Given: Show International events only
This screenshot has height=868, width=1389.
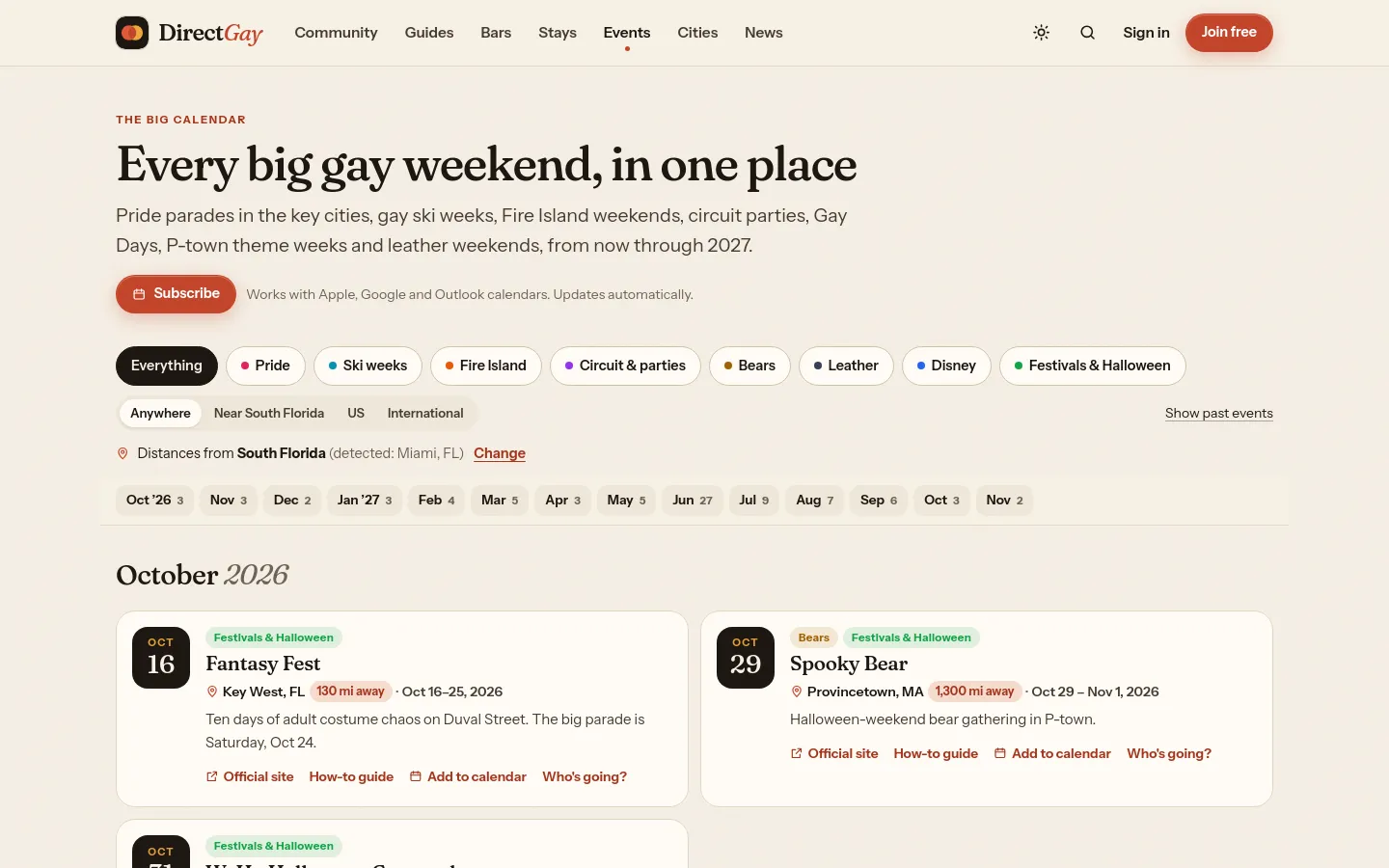Looking at the screenshot, I should point(425,414).
